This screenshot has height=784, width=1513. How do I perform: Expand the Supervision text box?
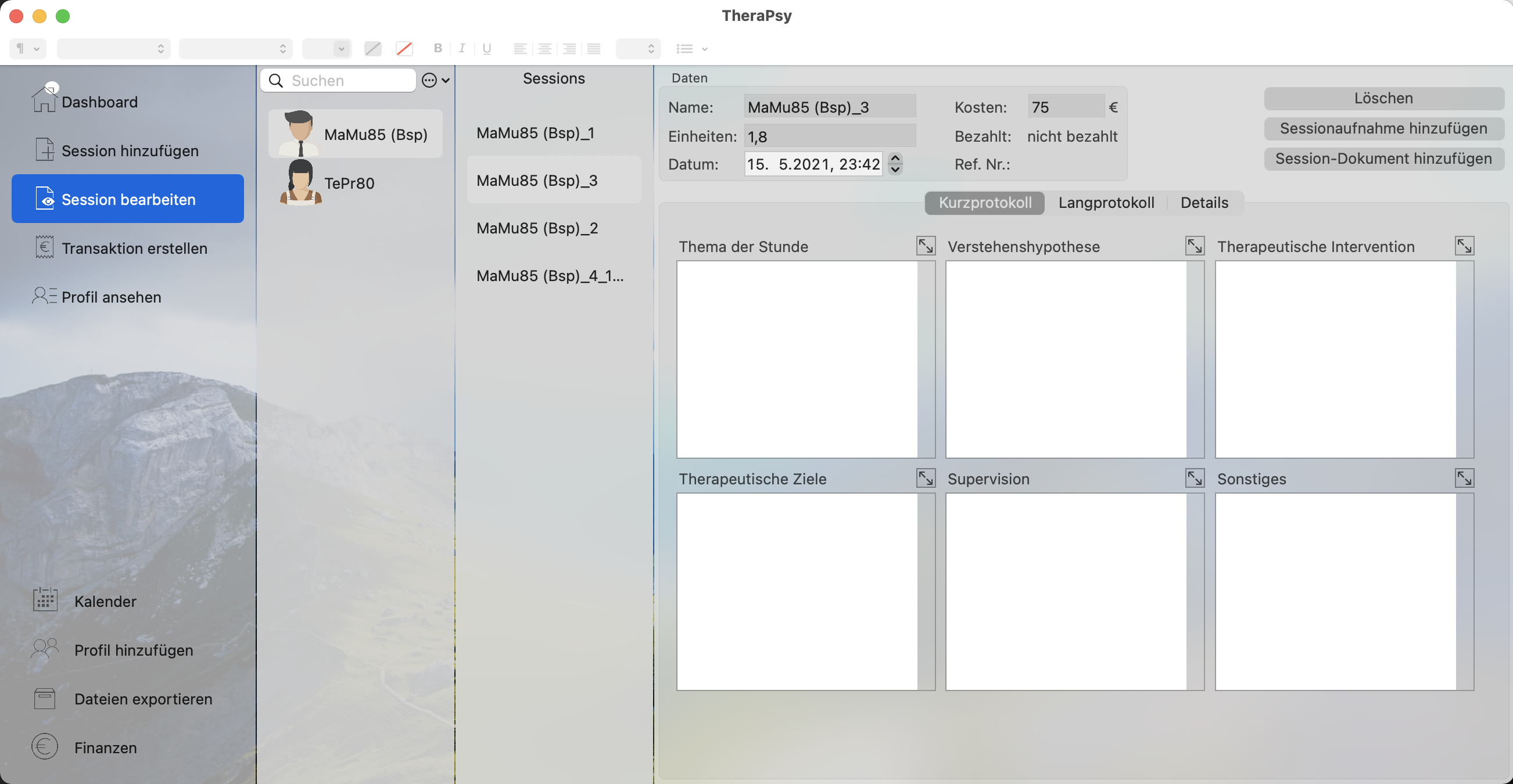(x=1194, y=478)
